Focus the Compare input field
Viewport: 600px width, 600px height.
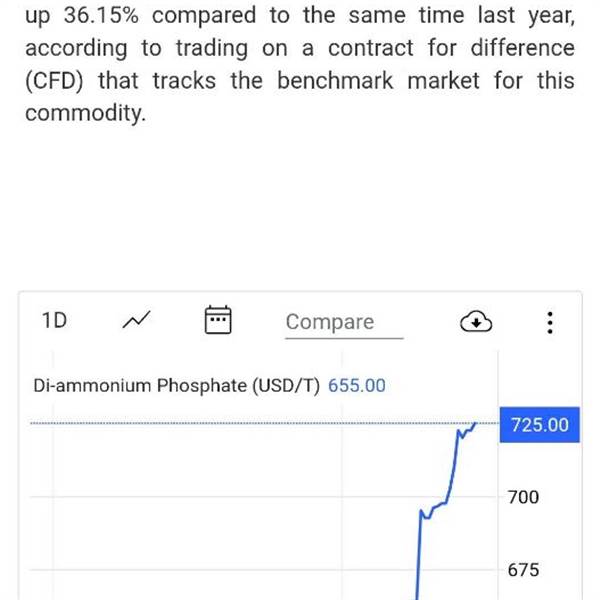click(344, 322)
